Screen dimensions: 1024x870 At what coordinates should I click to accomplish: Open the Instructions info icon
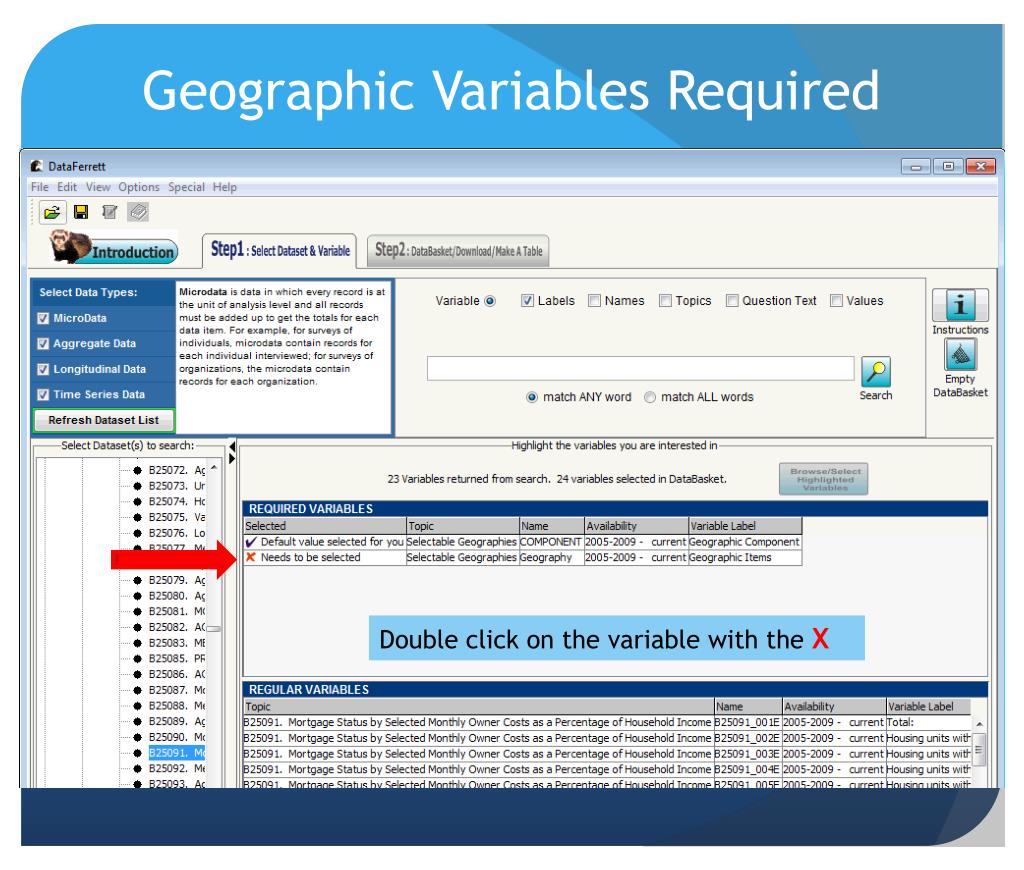[960, 305]
